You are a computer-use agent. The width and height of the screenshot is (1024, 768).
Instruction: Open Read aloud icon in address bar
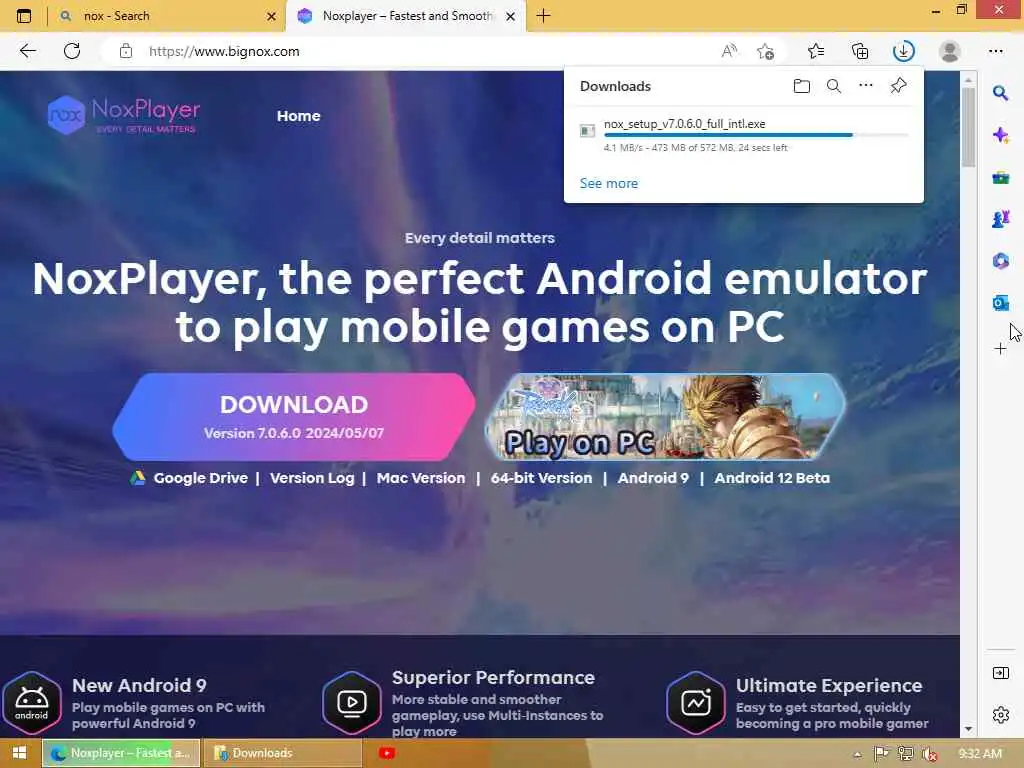pos(729,51)
